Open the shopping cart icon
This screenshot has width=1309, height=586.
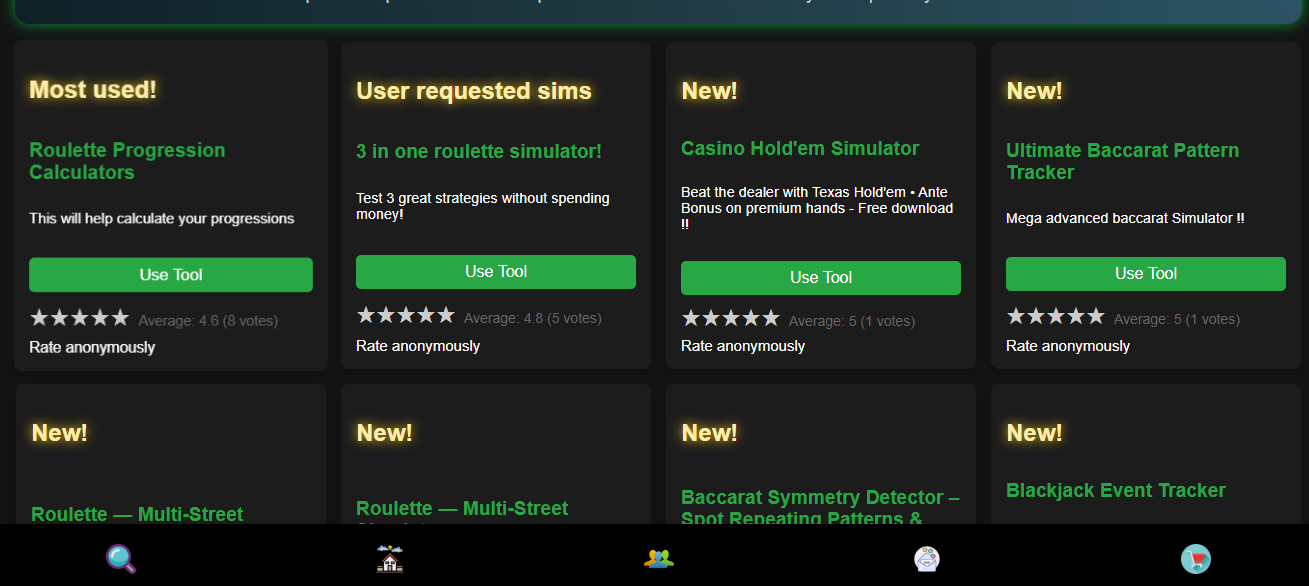pos(1195,558)
